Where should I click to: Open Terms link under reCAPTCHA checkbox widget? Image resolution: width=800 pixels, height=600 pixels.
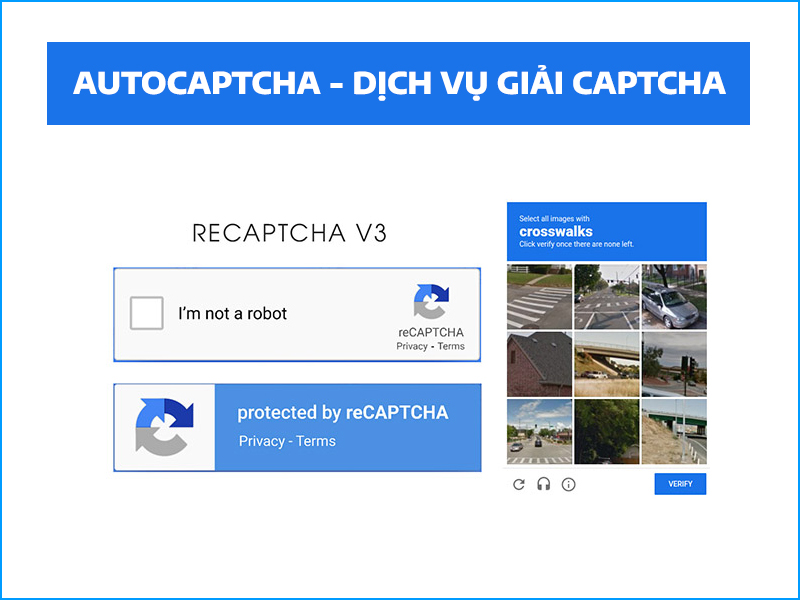(451, 346)
